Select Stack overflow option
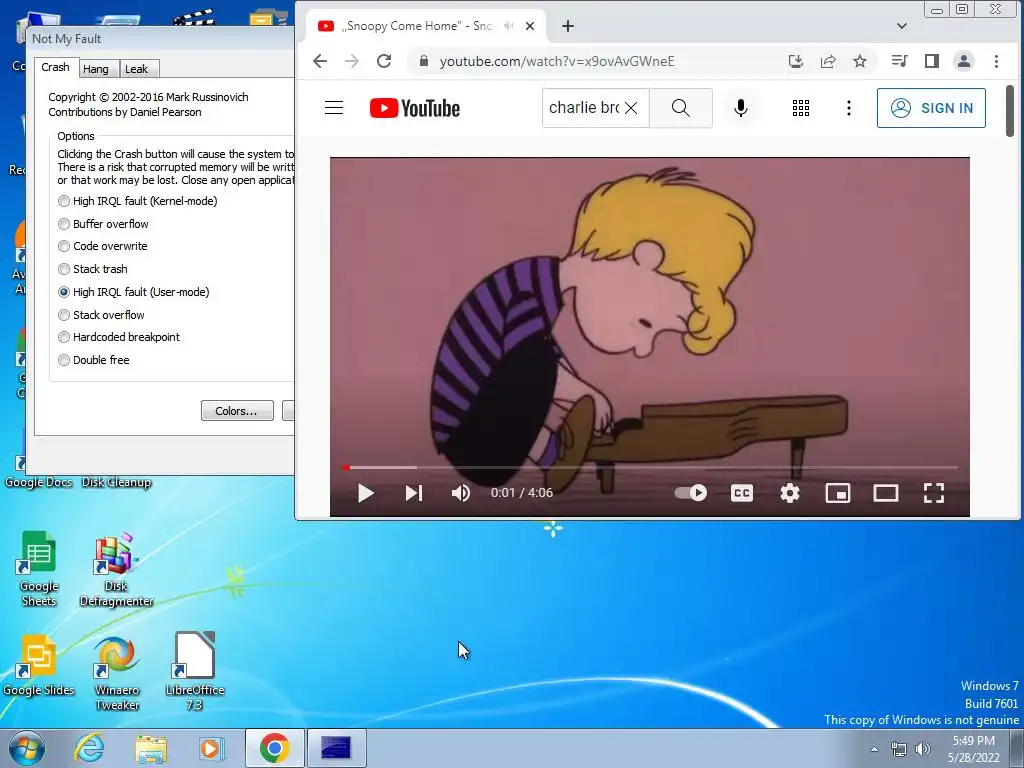The image size is (1024, 768). 101,315
